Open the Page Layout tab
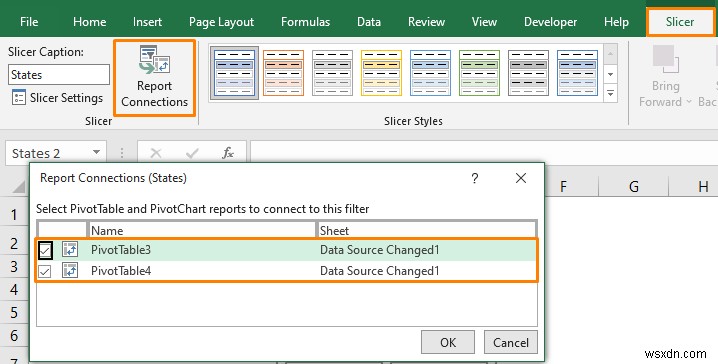This screenshot has height=364, width=718. [222, 22]
